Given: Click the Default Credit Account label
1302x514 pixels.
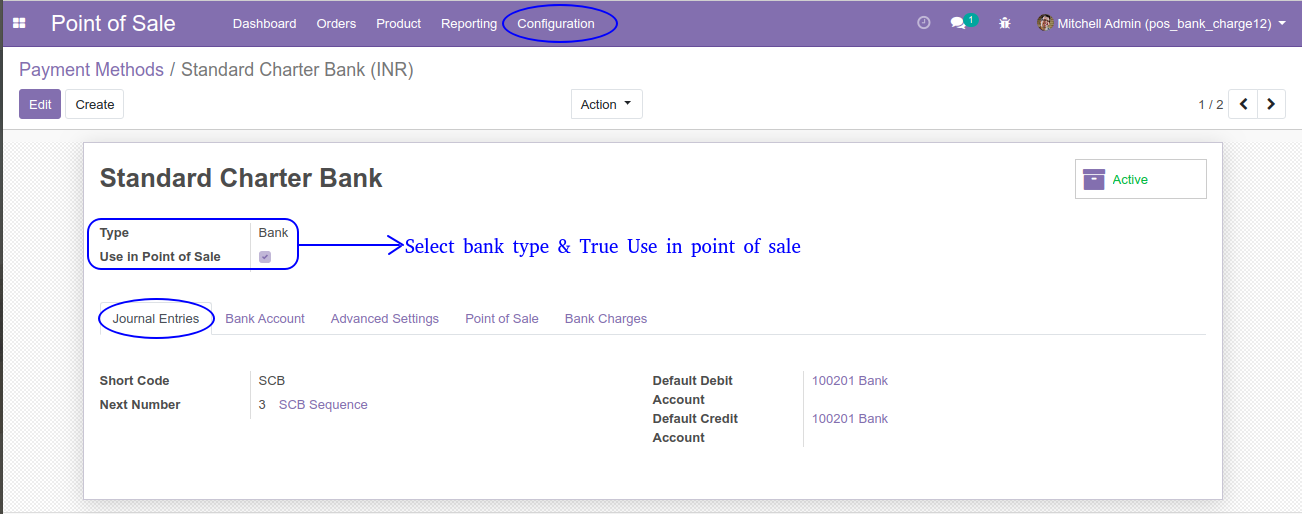Looking at the screenshot, I should click(696, 428).
